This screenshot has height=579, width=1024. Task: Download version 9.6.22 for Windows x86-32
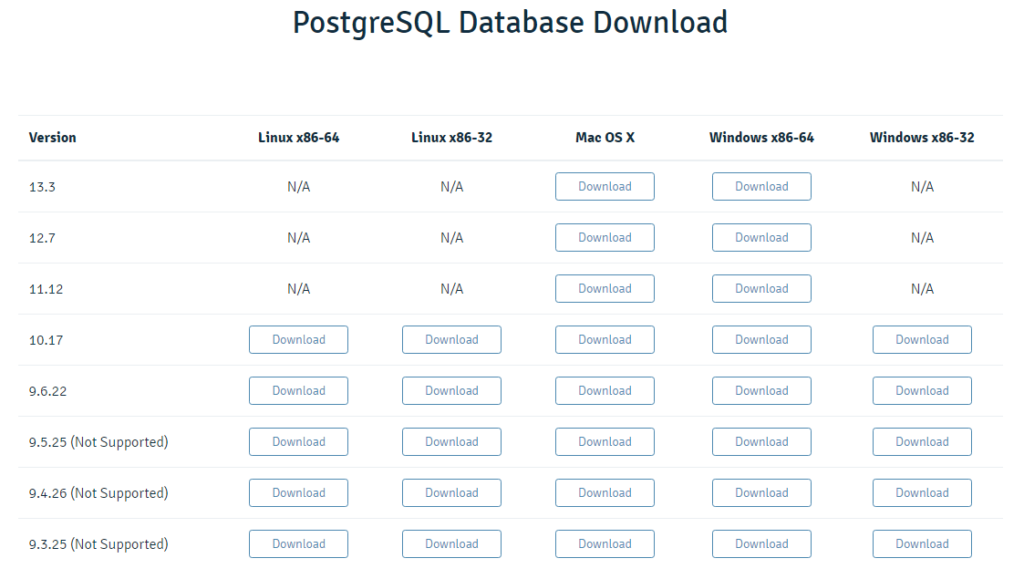click(922, 391)
